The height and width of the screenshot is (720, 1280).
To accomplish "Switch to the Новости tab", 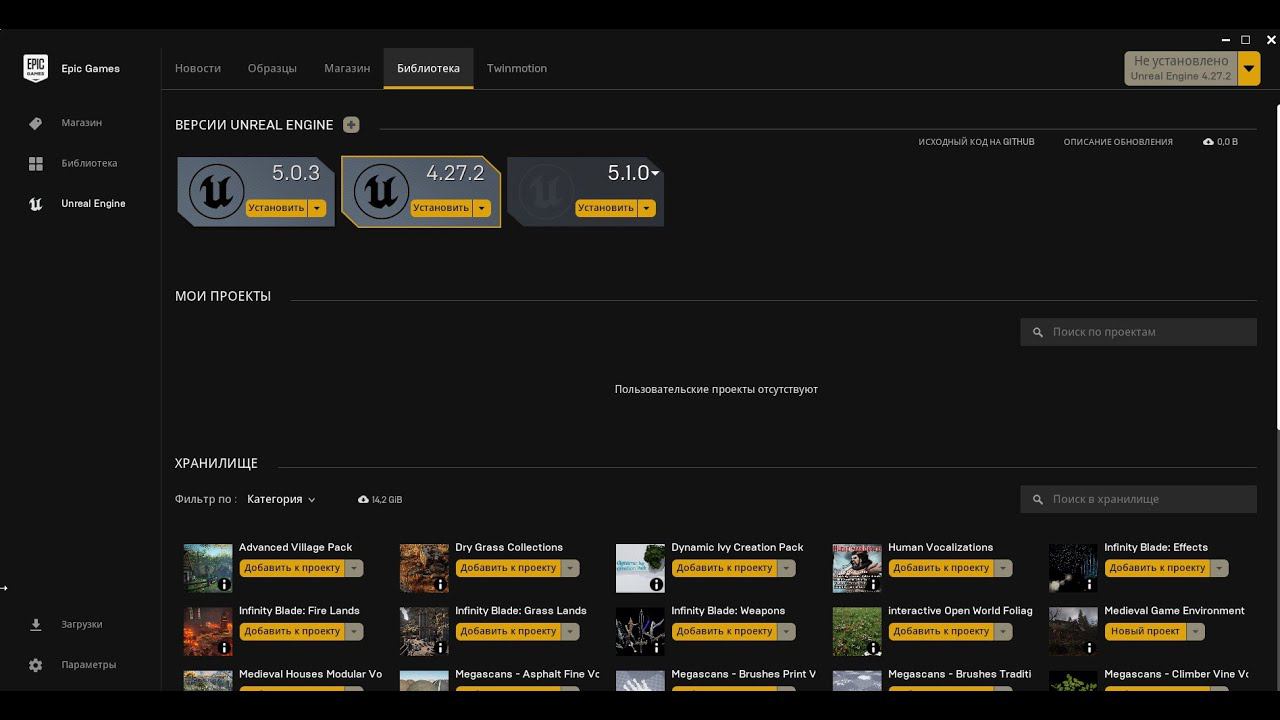I will [198, 68].
